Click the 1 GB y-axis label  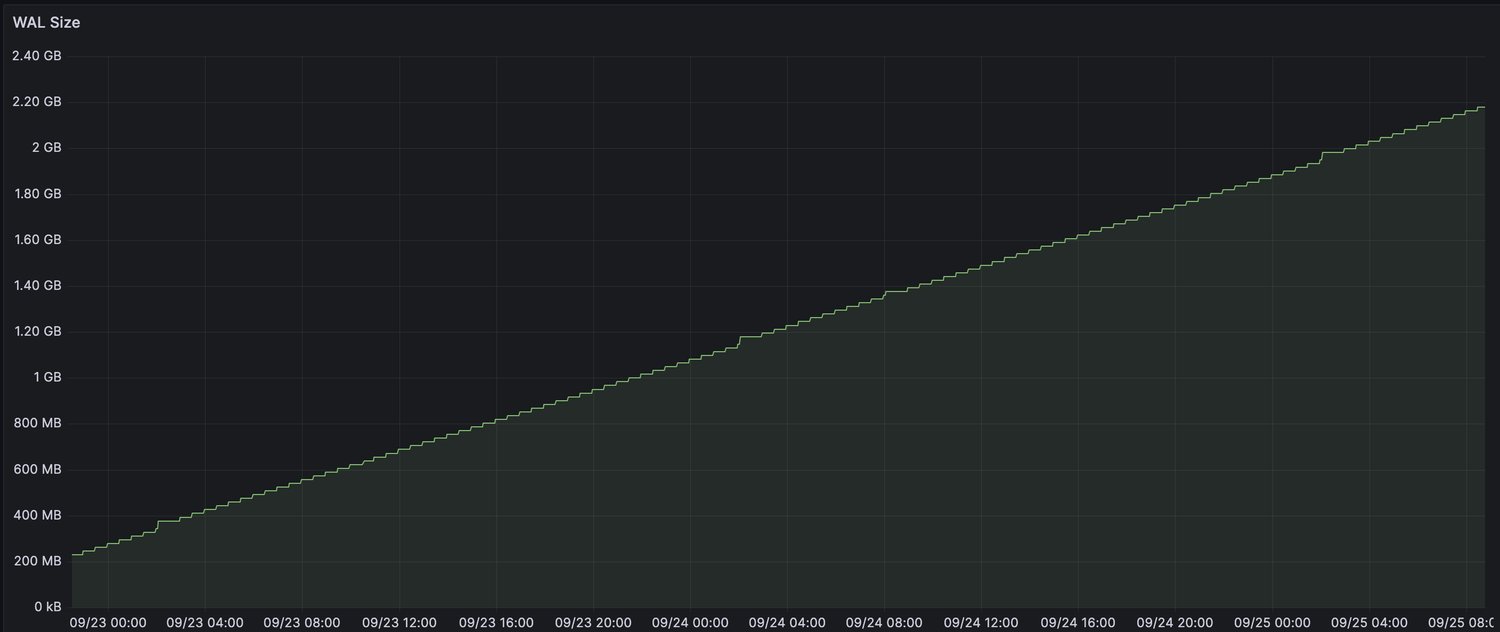coord(46,378)
